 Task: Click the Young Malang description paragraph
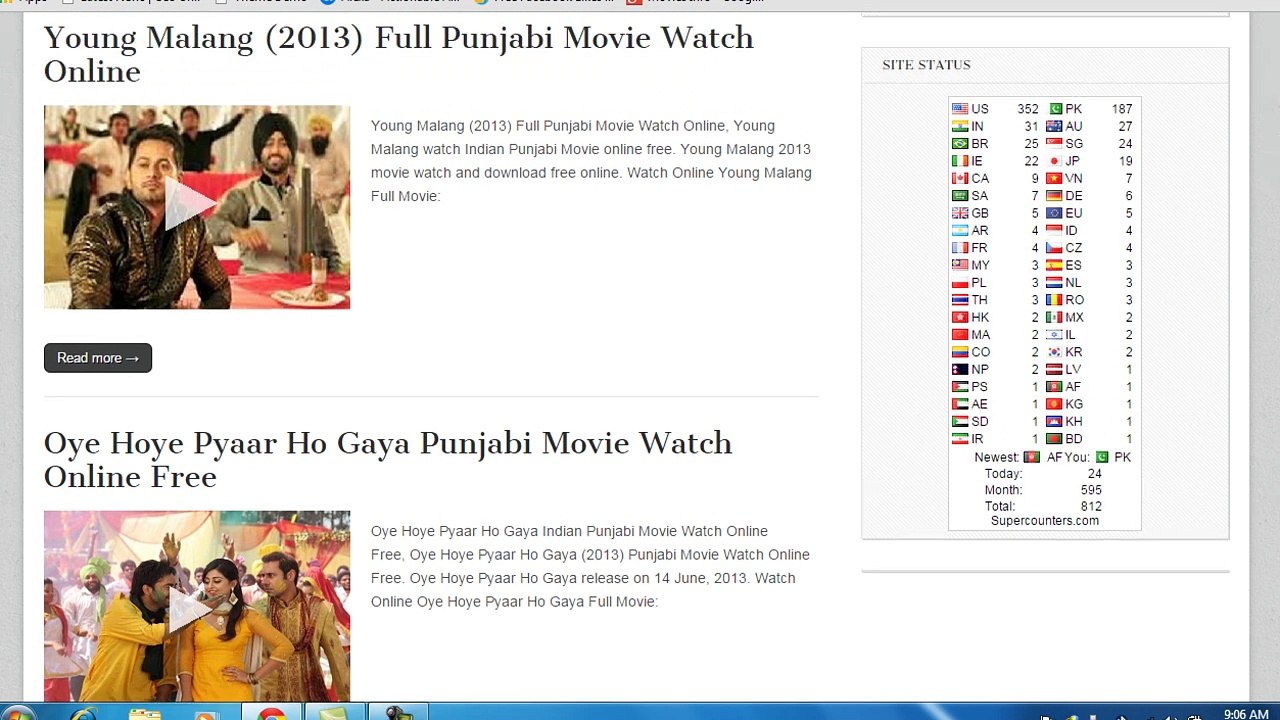coord(591,161)
